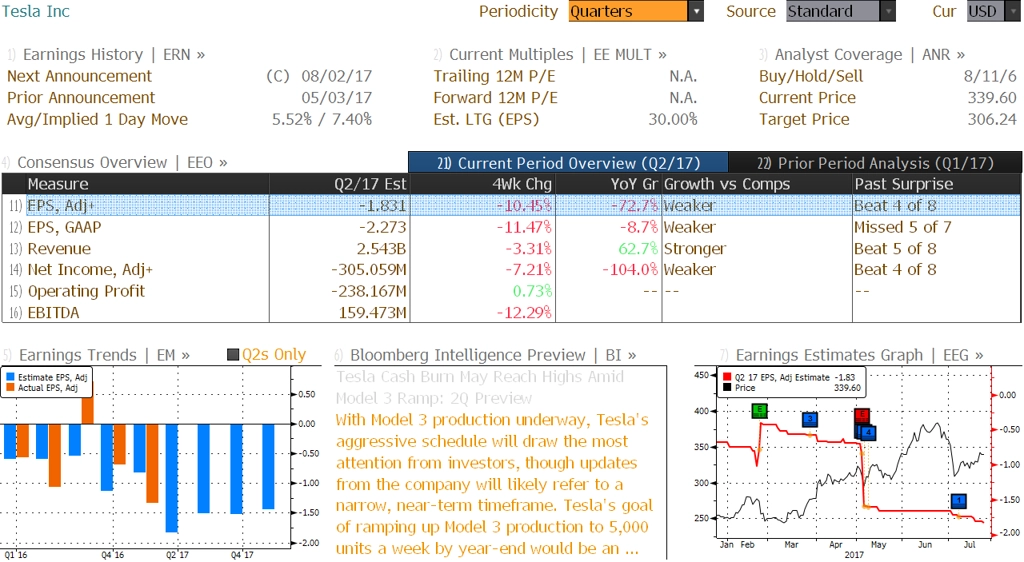The width and height of the screenshot is (1024, 562).
Task: Click Avg/Implied 1 Day Move value
Action: (322, 119)
